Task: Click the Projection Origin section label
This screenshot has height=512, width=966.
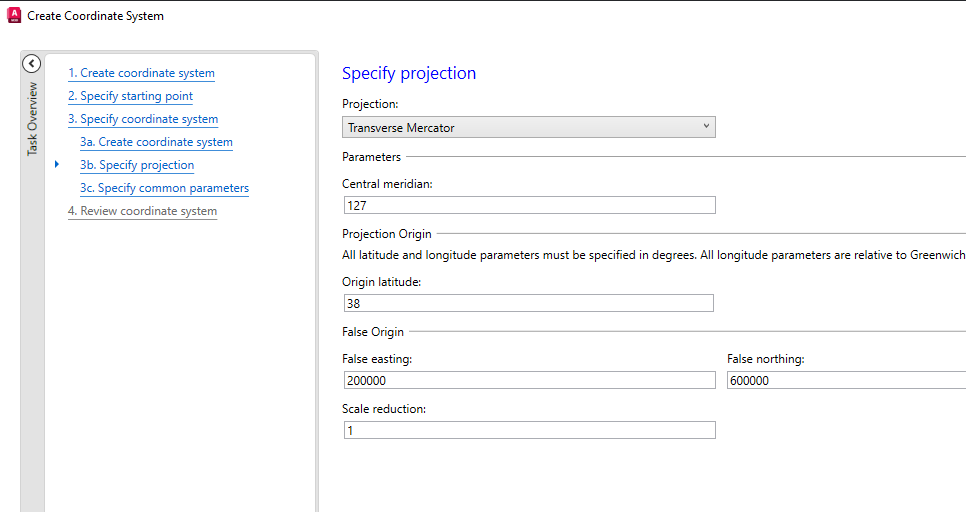Action: (387, 234)
